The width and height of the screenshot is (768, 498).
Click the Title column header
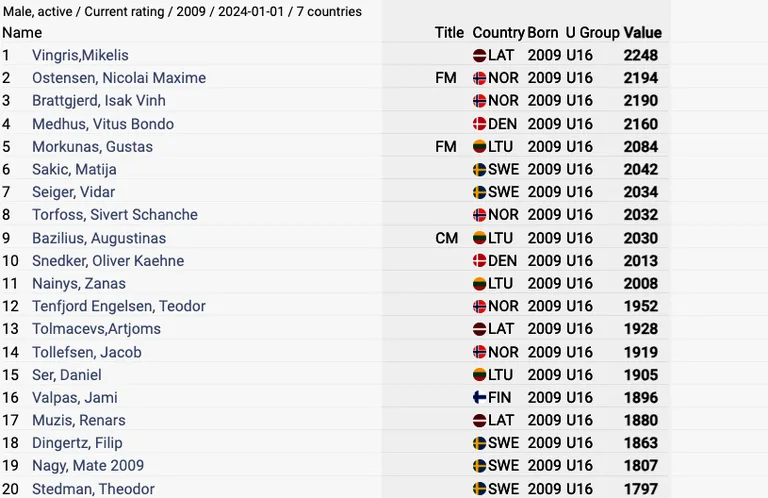tap(449, 33)
